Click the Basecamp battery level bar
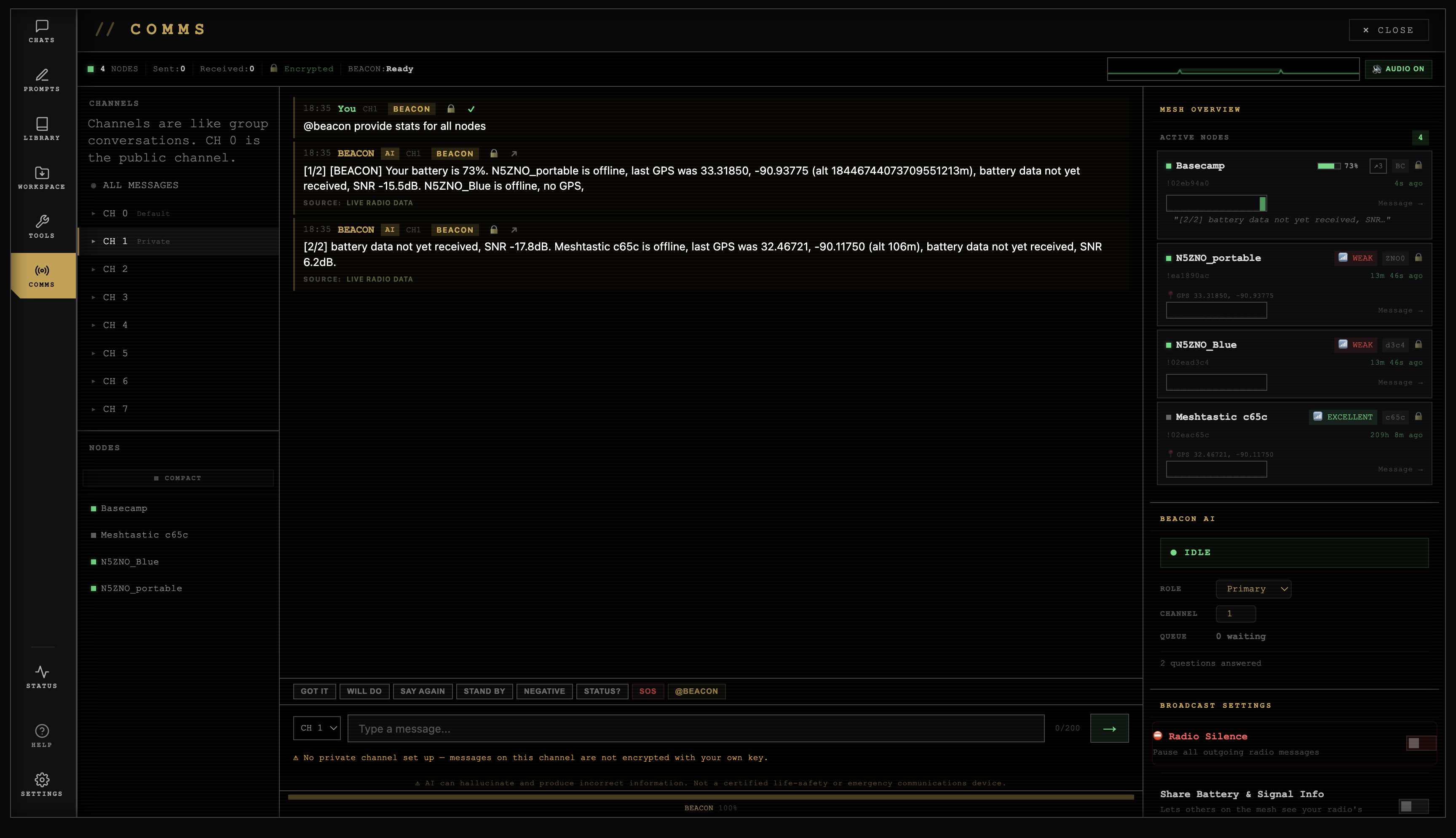The image size is (1456, 838). tap(1328, 166)
